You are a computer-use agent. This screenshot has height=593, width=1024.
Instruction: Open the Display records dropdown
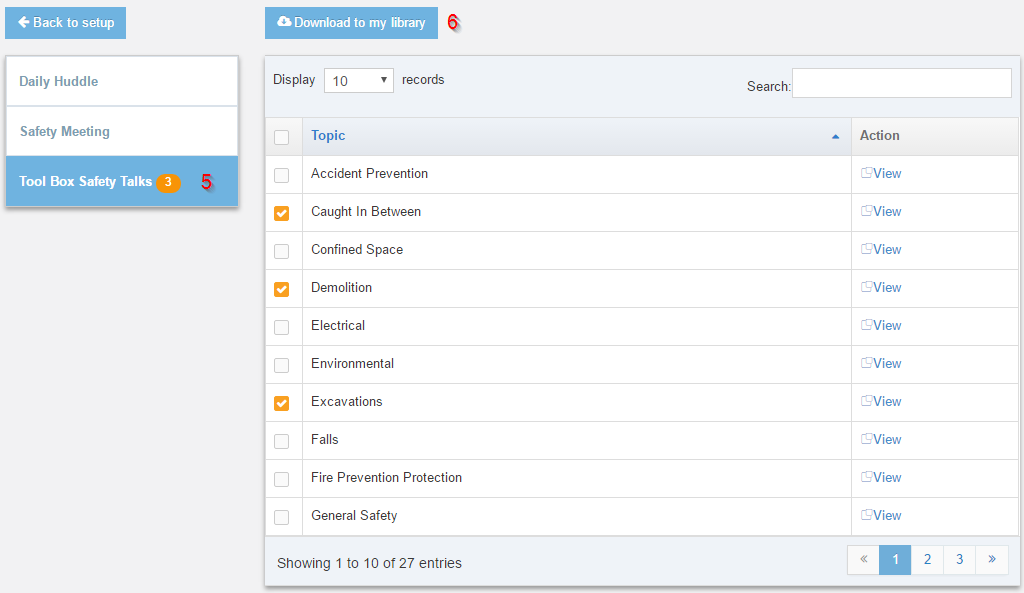click(358, 79)
